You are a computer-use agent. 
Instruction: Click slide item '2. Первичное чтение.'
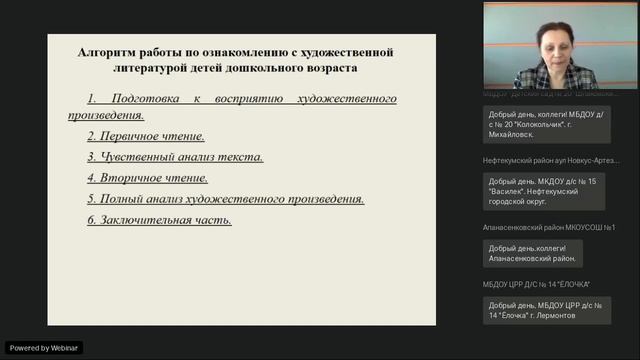pos(146,136)
